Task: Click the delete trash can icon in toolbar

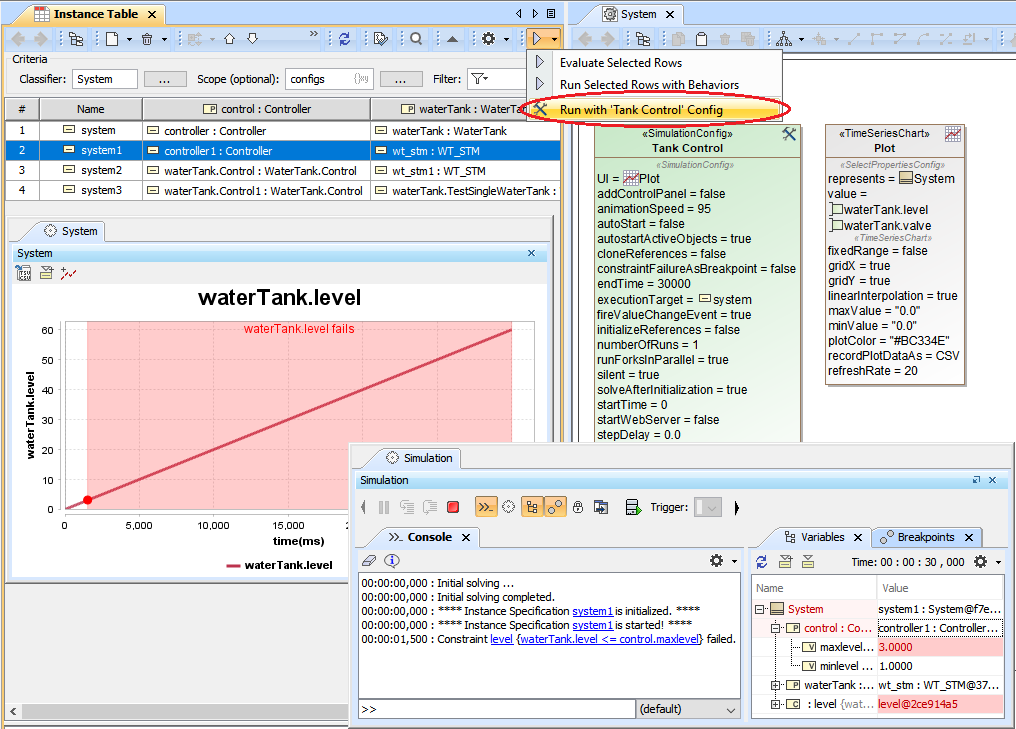Action: (x=148, y=39)
